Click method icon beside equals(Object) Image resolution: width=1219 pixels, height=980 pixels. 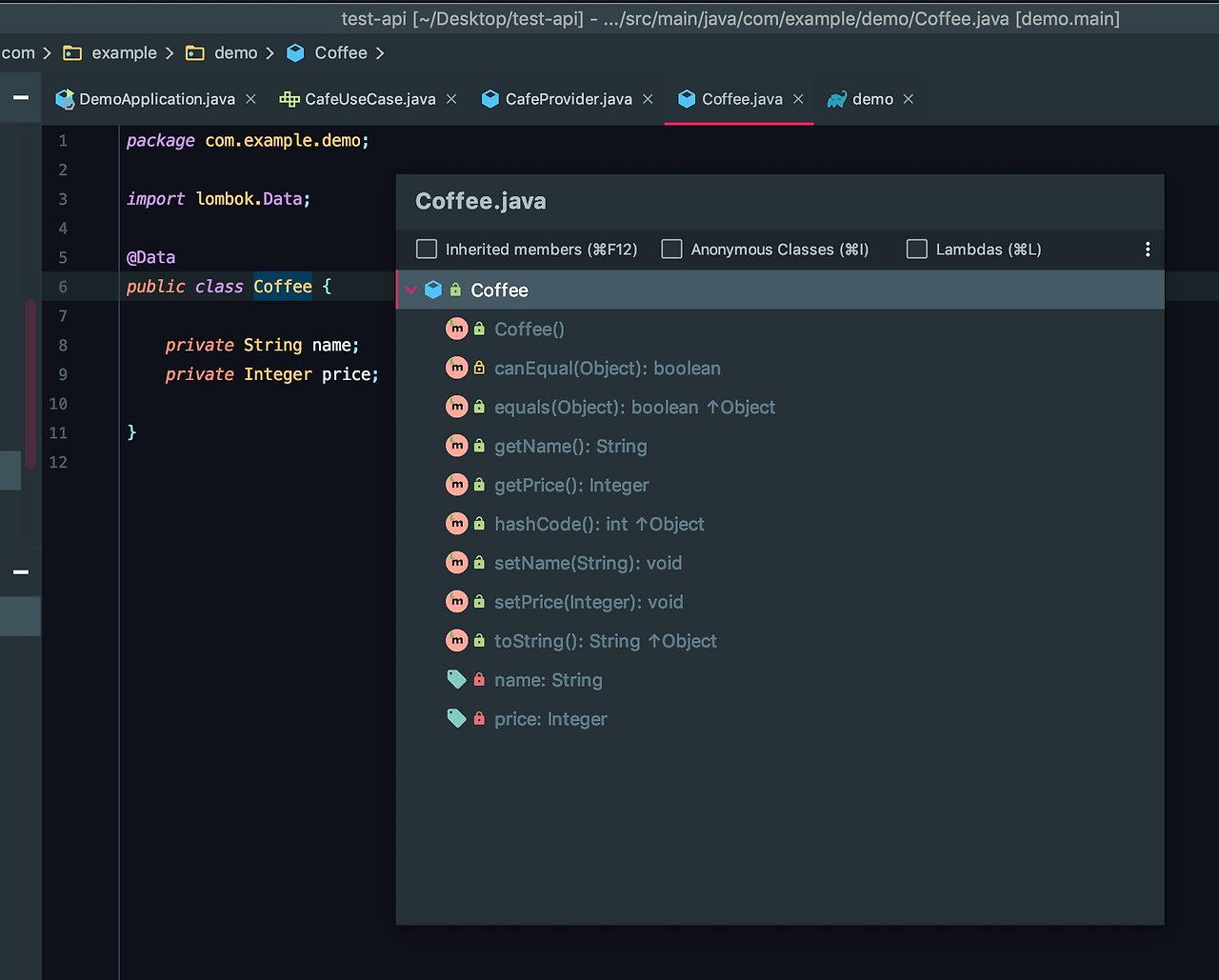[x=457, y=407]
